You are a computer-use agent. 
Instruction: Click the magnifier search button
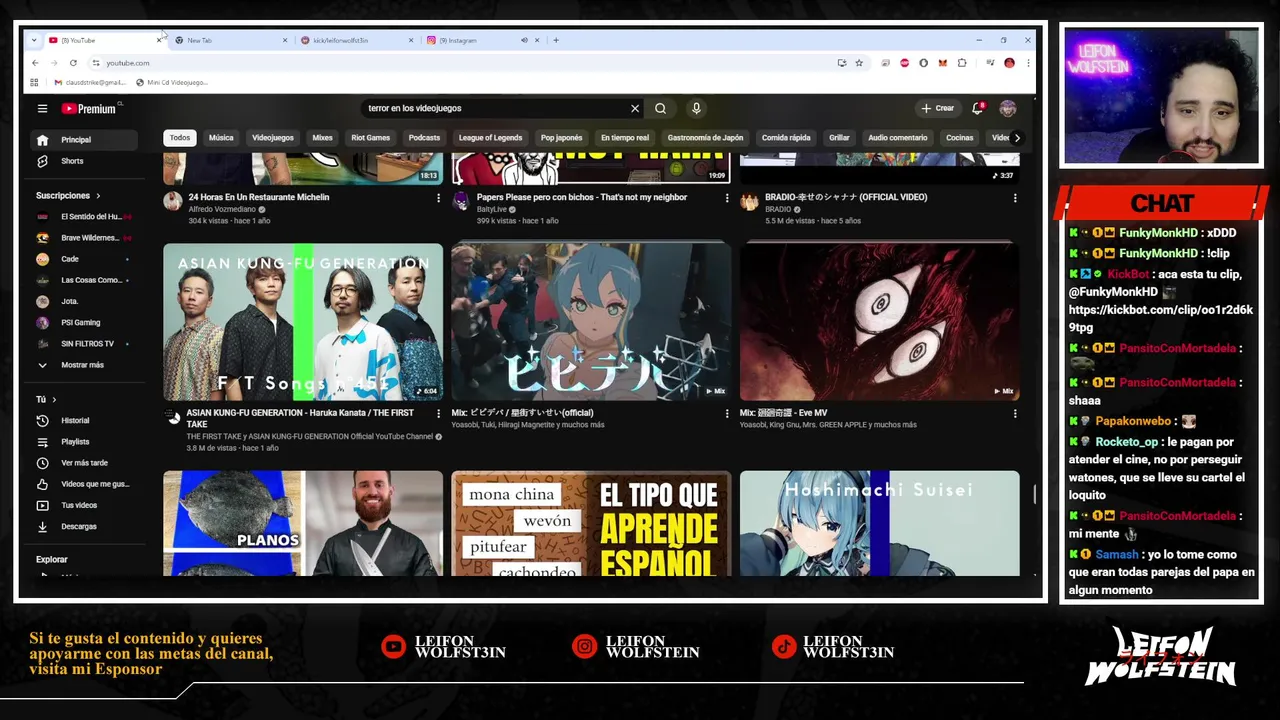click(x=660, y=108)
